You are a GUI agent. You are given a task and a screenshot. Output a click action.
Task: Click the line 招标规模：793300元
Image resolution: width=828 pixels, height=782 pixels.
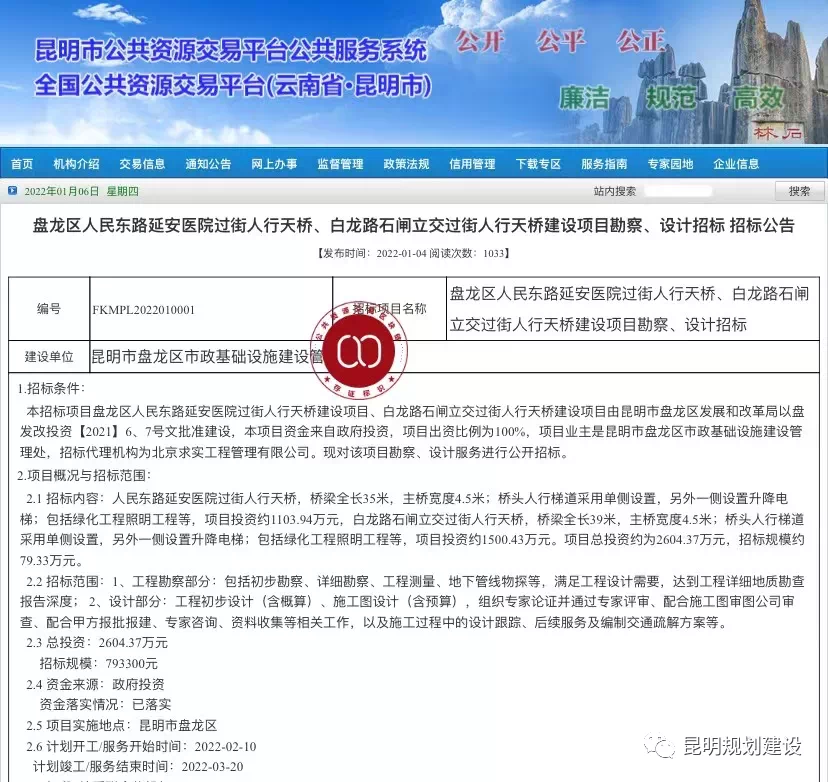pyautogui.click(x=99, y=664)
